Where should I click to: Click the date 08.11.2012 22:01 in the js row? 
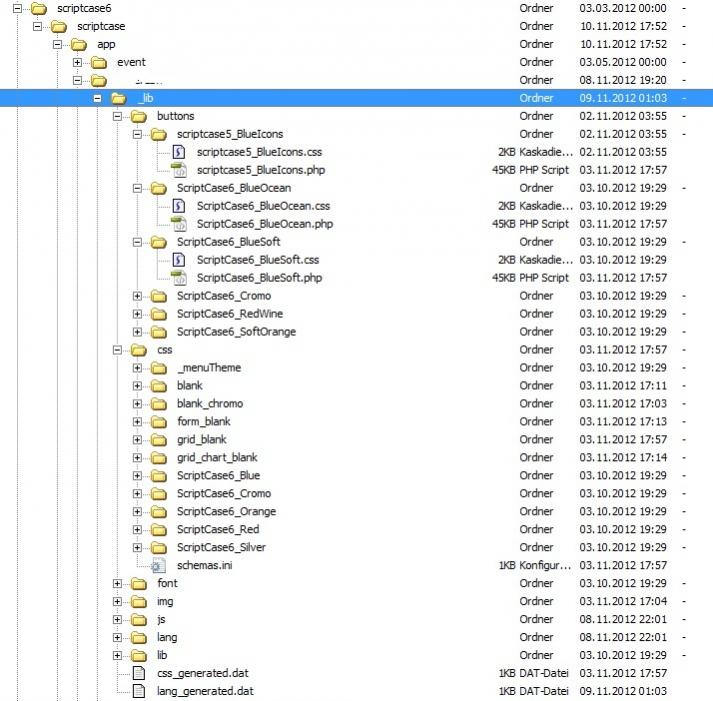coord(623,619)
